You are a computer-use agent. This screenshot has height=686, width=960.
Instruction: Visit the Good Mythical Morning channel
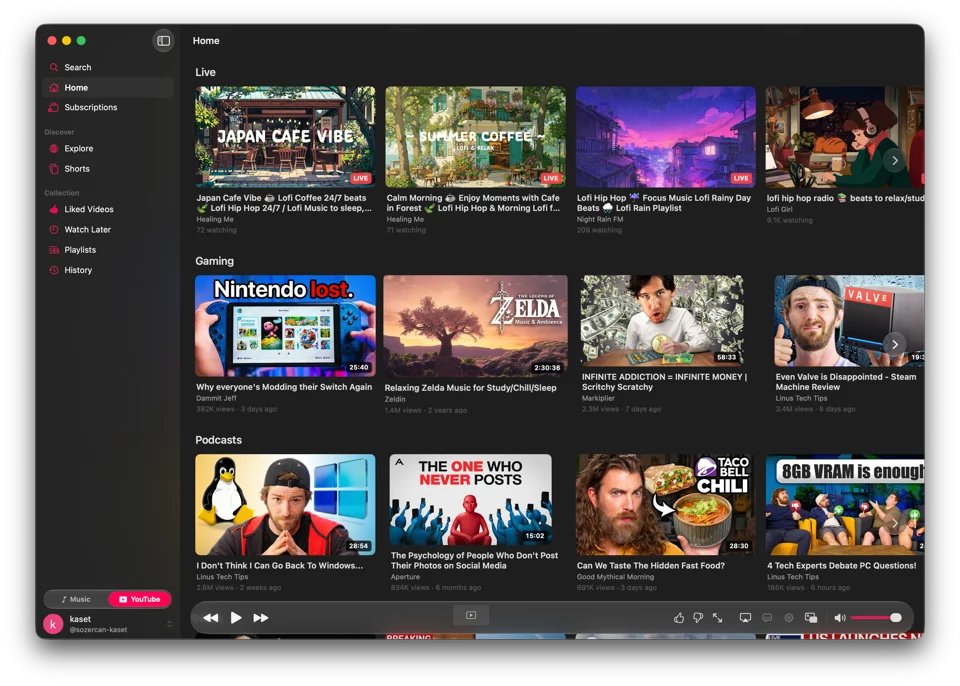click(615, 577)
